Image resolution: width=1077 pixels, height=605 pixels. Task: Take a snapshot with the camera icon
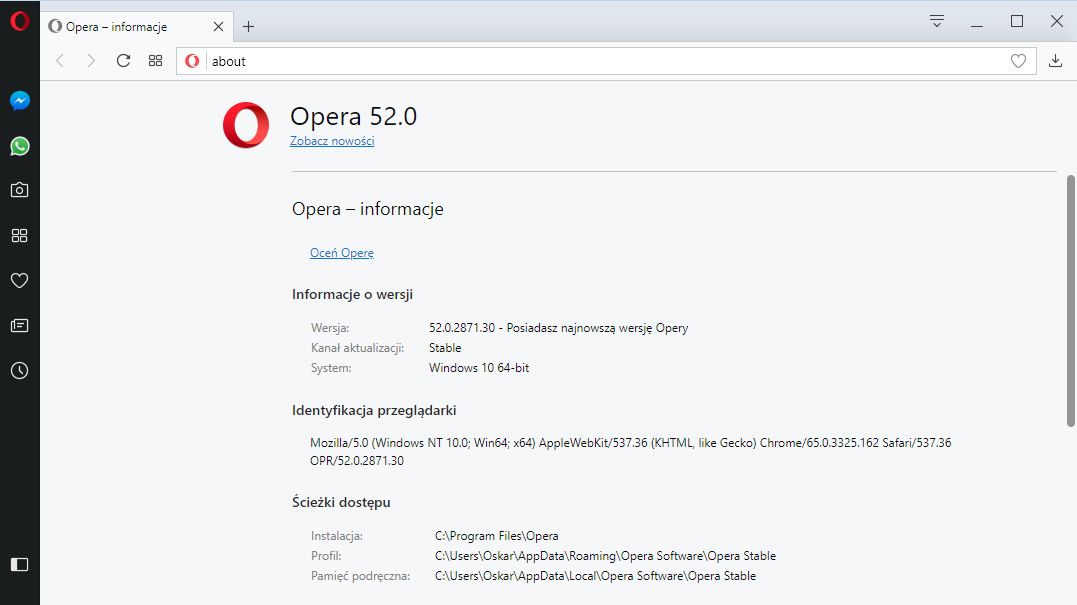[x=19, y=190]
